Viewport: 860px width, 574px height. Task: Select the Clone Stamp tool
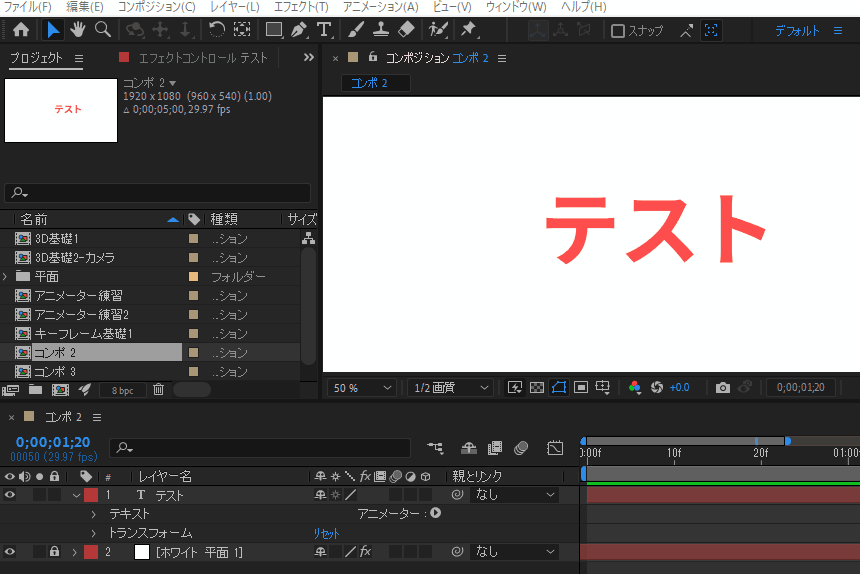coord(381,30)
